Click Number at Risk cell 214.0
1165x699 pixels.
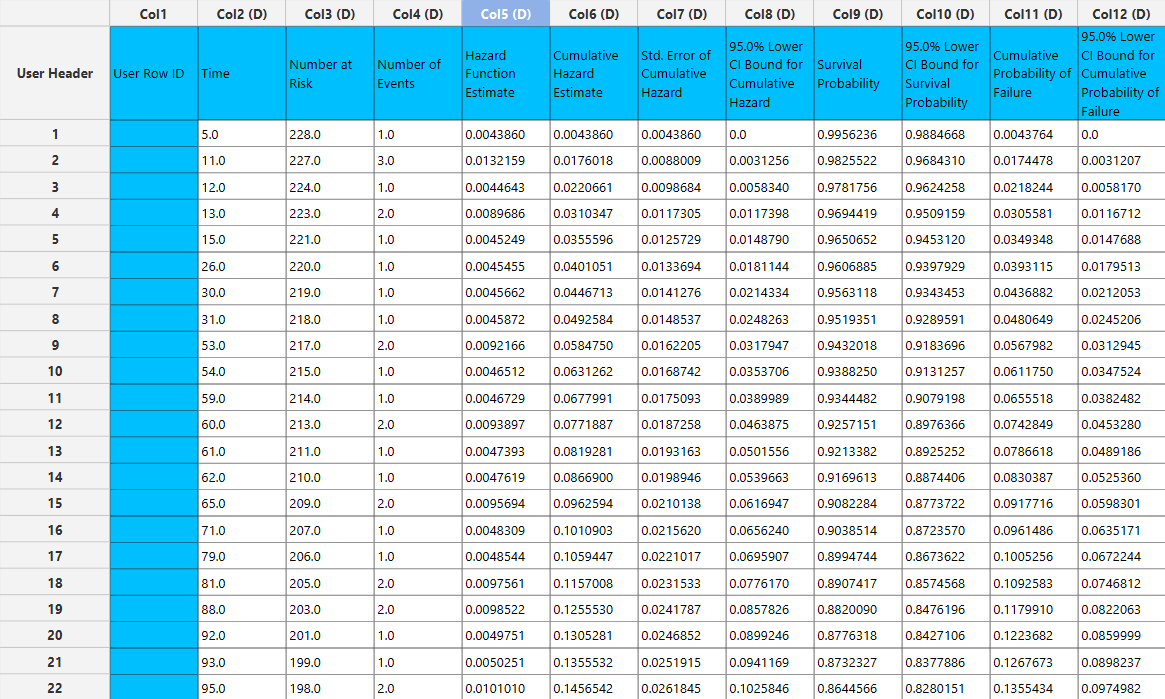click(330, 398)
